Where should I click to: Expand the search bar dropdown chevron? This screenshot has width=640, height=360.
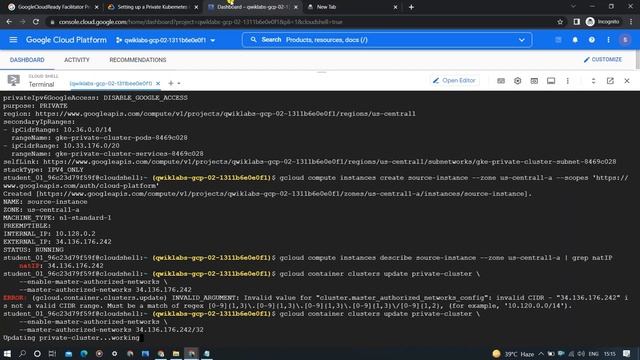click(521, 40)
